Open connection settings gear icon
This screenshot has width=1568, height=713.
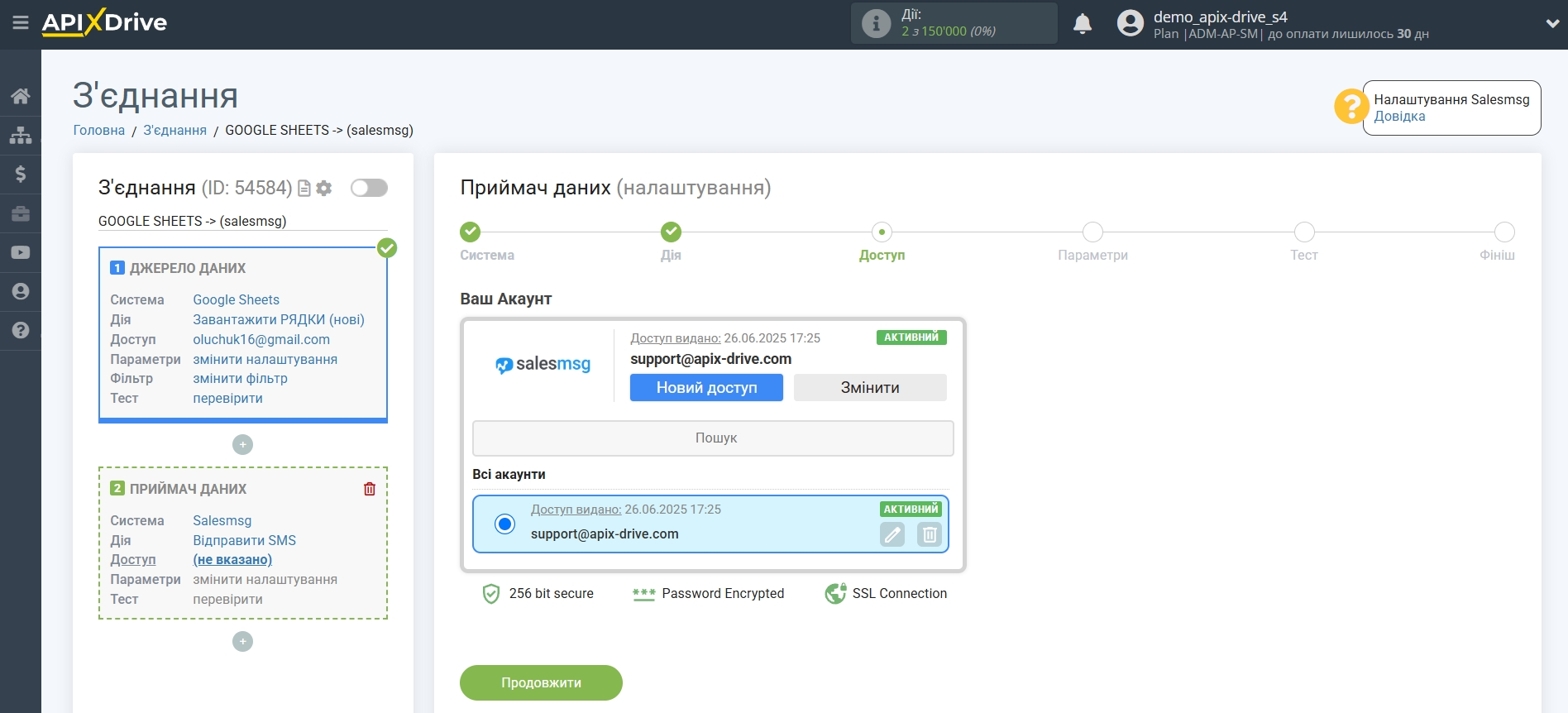click(x=324, y=189)
